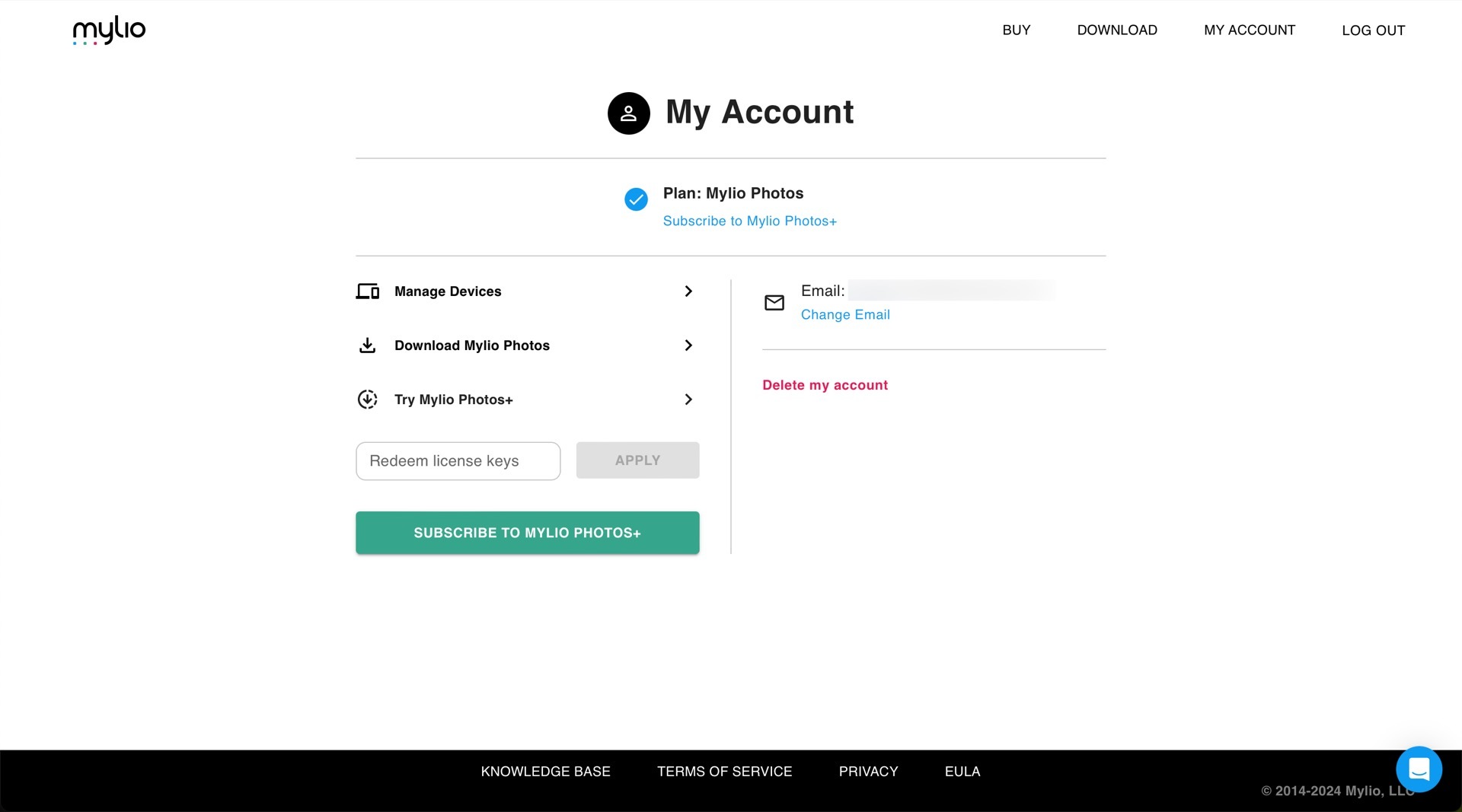This screenshot has width=1462, height=812.
Task: Go to DOWNLOAD in the top navigation
Action: coord(1116,30)
